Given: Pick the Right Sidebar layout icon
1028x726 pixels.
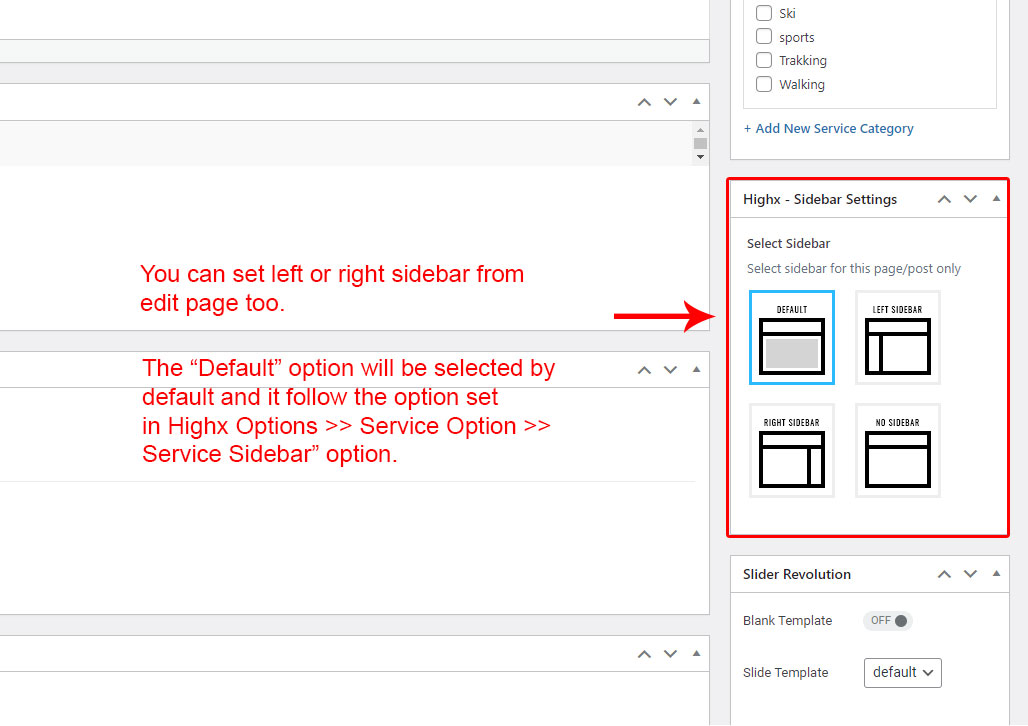Looking at the screenshot, I should 791,450.
